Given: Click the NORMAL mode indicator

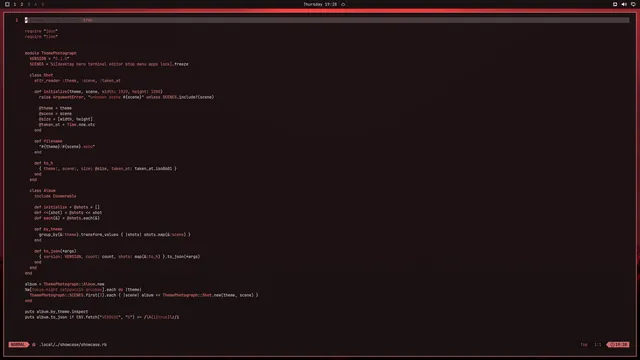Looking at the screenshot, I should point(18,344).
